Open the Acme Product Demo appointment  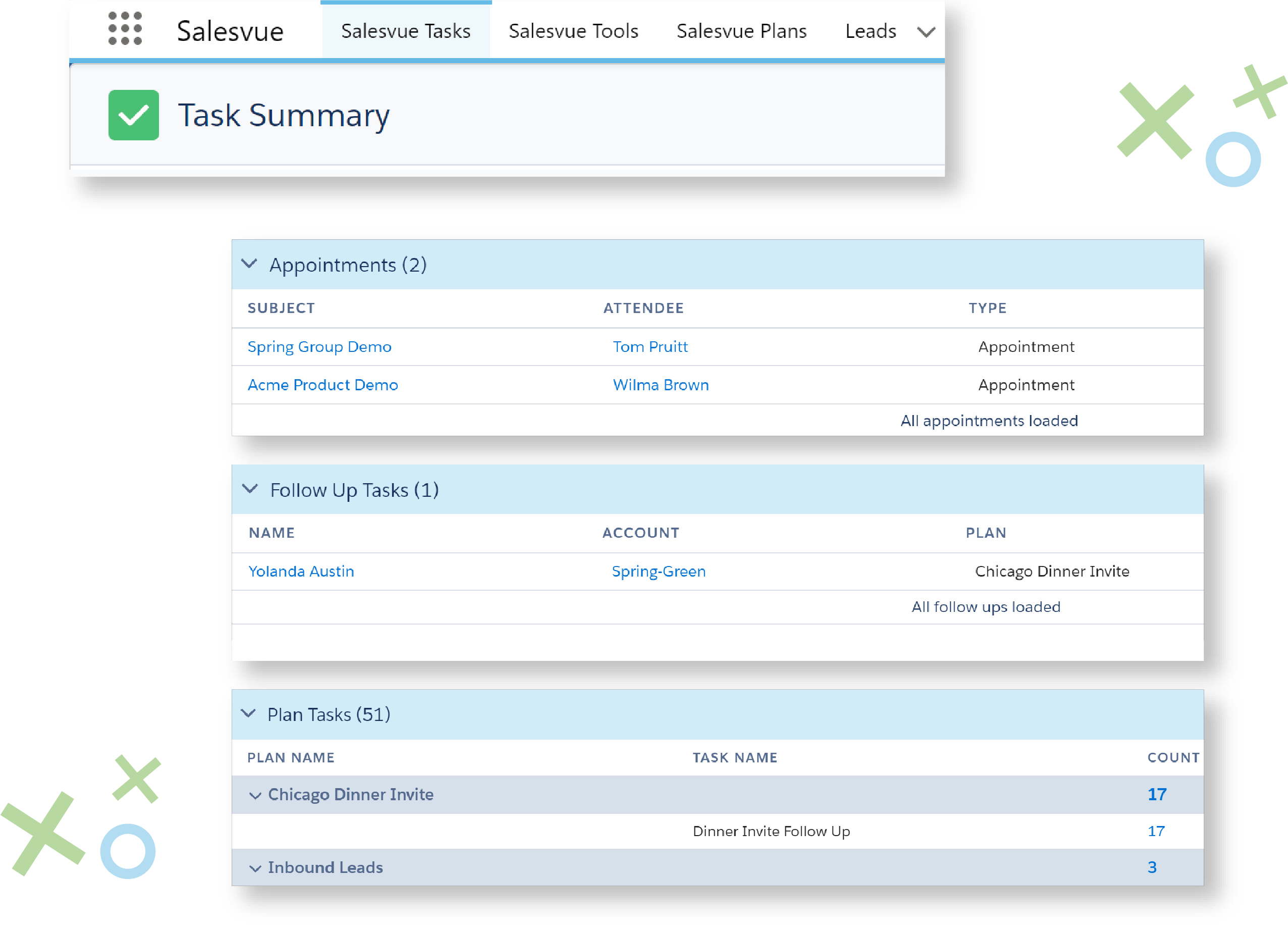tap(323, 385)
